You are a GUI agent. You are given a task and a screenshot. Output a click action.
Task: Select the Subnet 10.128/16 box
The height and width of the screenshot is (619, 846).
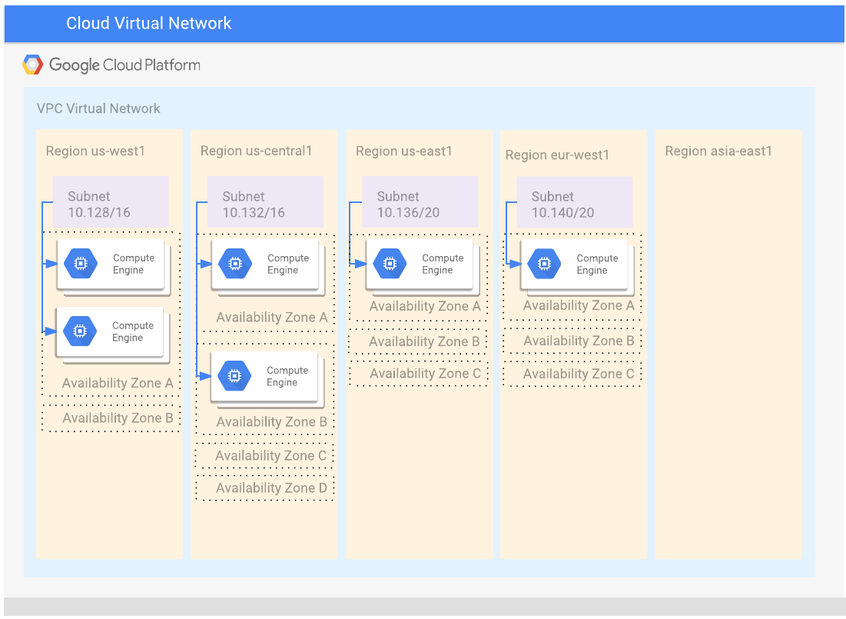tap(111, 202)
